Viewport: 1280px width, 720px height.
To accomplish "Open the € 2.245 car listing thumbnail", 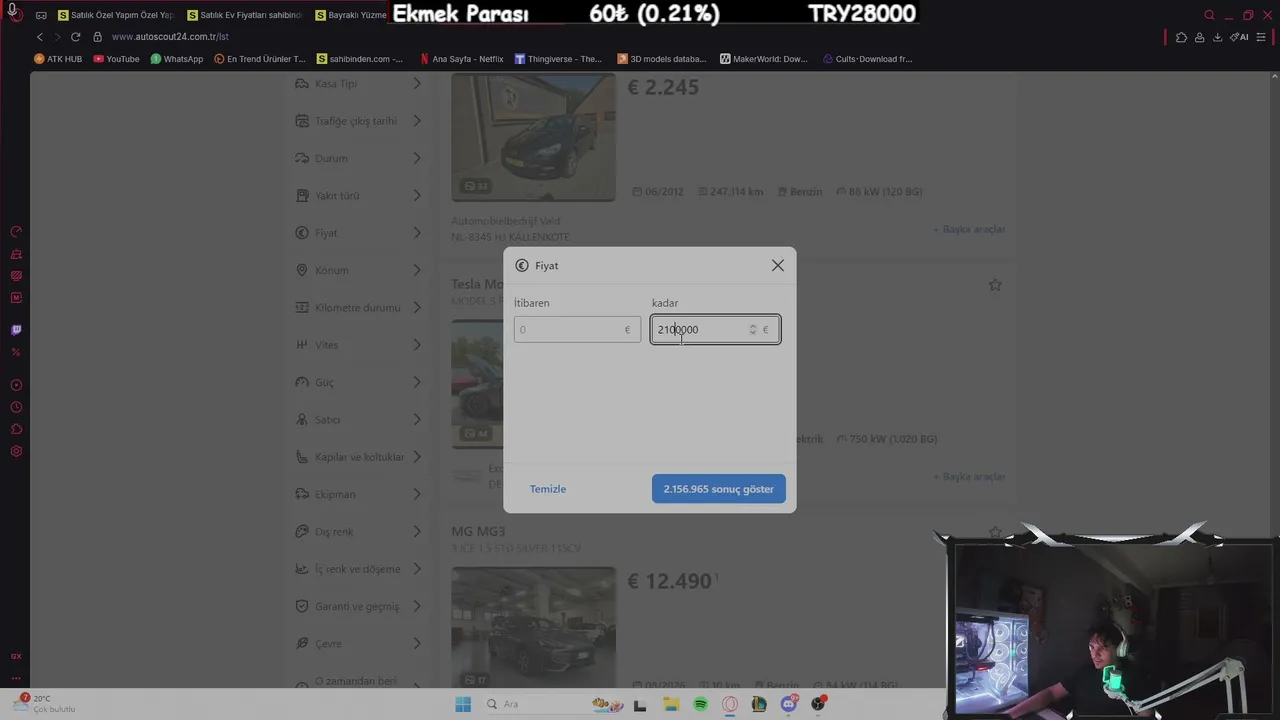I will (x=533, y=137).
